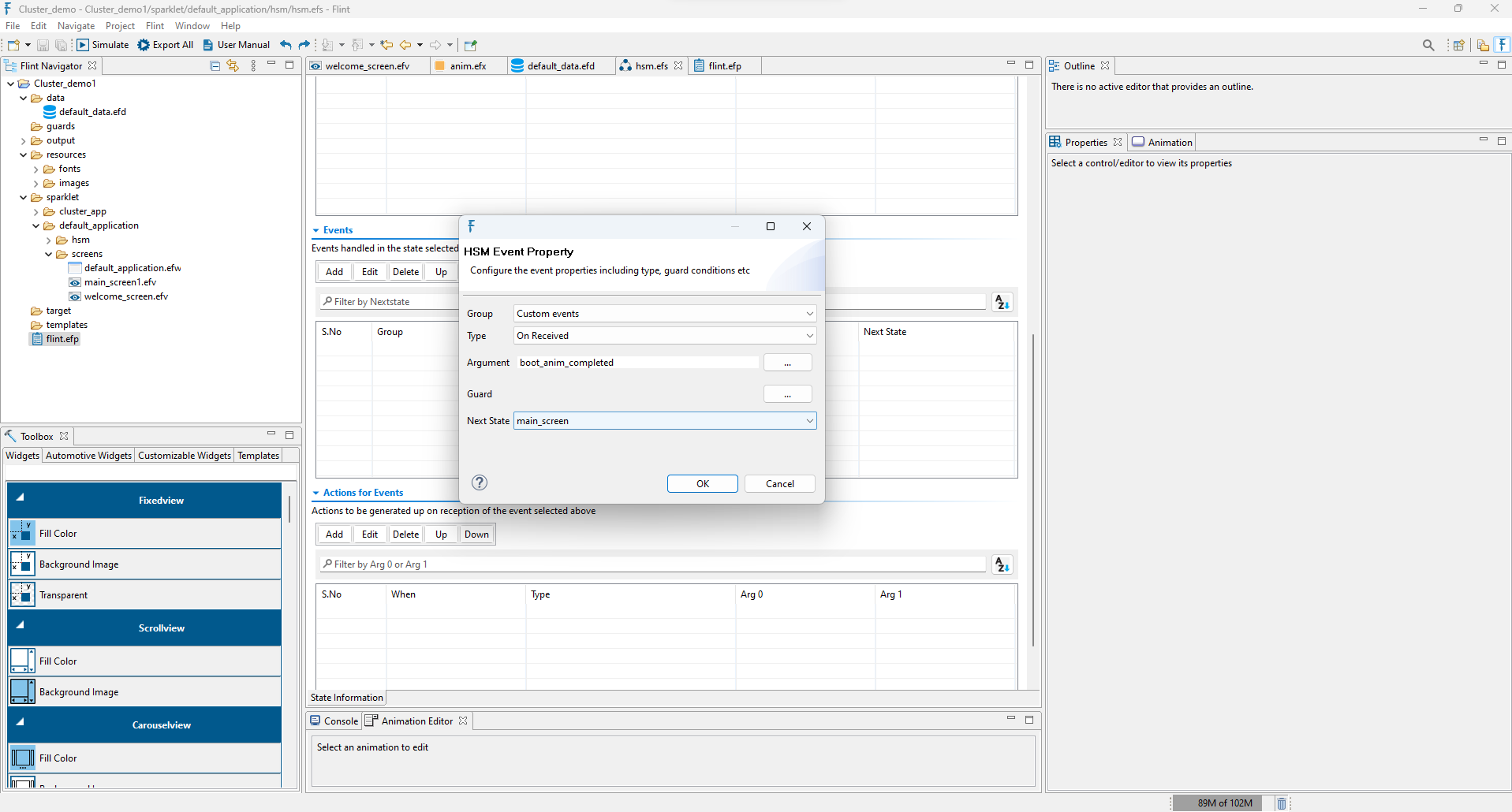
Task: Collapse the Actions for Events section
Action: (316, 493)
